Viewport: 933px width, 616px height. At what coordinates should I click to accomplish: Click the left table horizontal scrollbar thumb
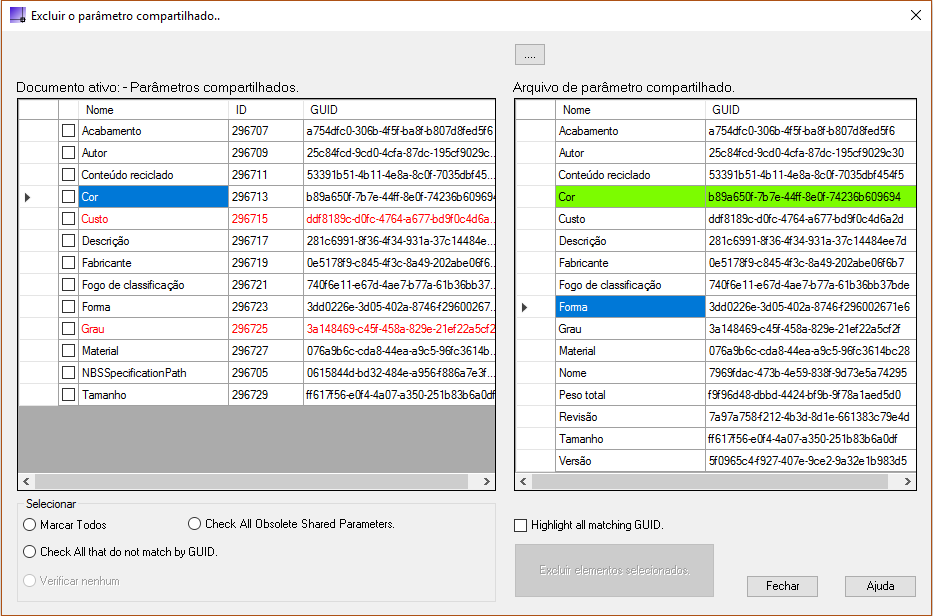(252, 481)
